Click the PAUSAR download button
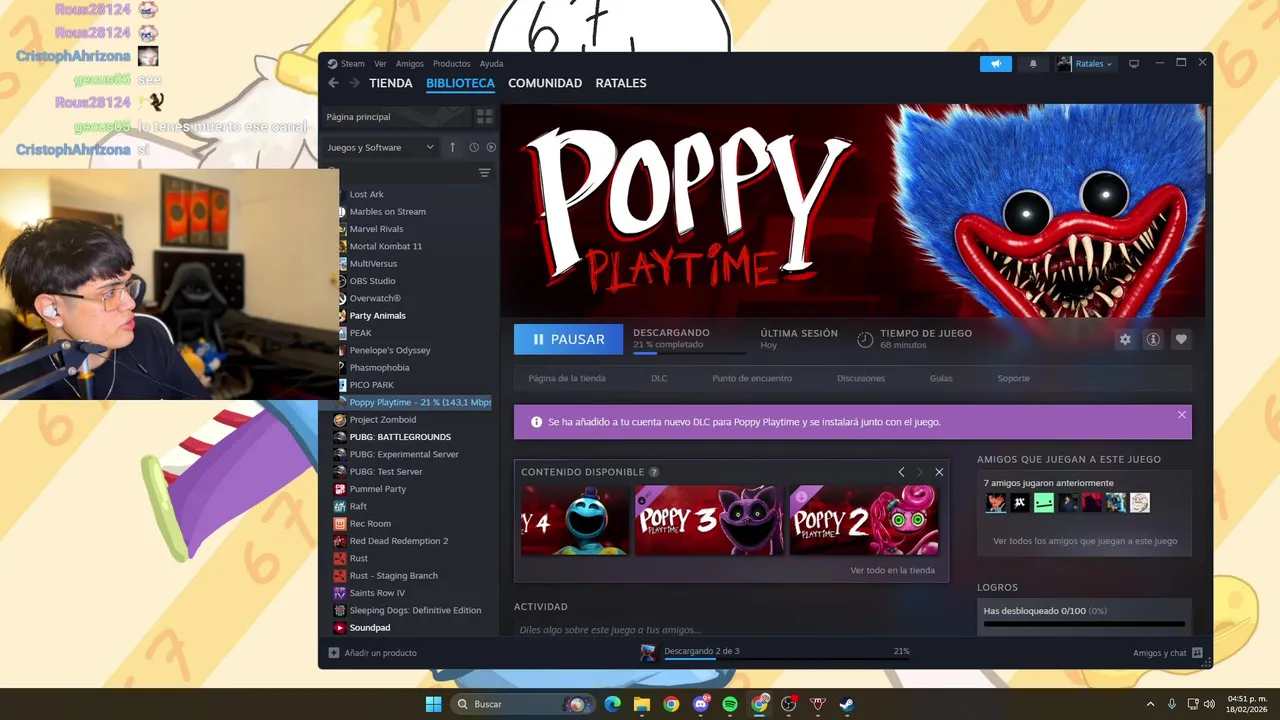 pos(568,339)
